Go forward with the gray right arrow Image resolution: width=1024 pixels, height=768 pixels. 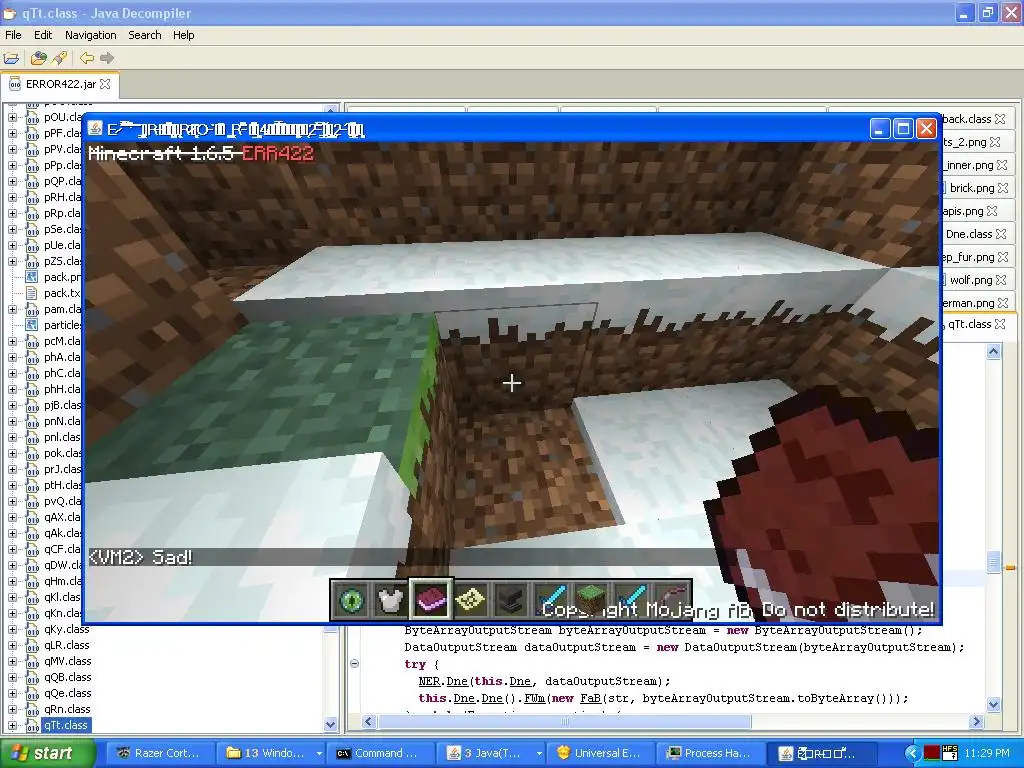click(107, 58)
